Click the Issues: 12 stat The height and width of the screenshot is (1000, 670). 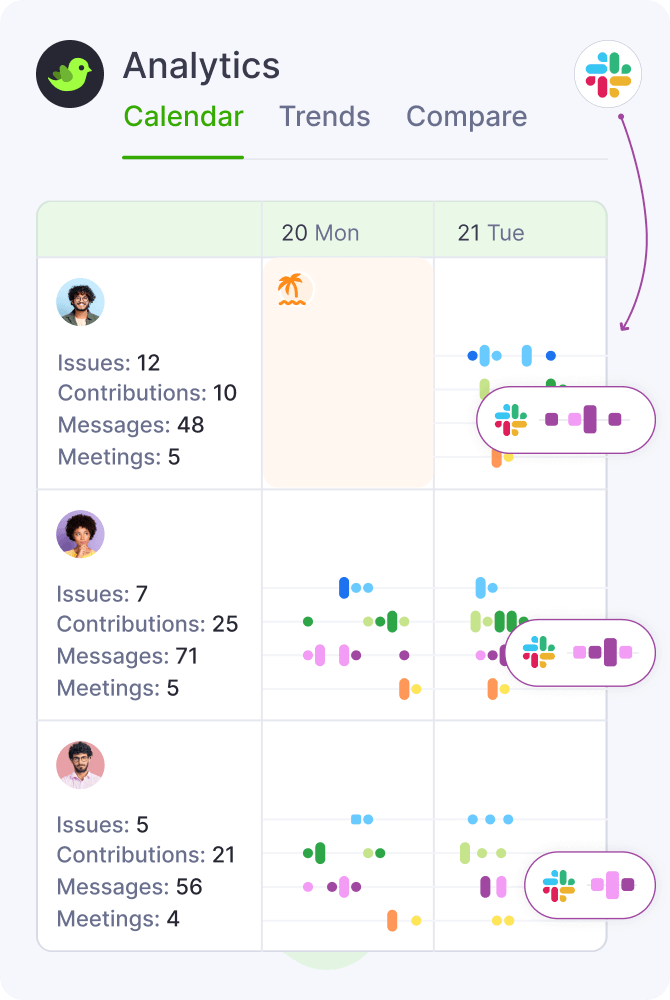pyautogui.click(x=108, y=363)
